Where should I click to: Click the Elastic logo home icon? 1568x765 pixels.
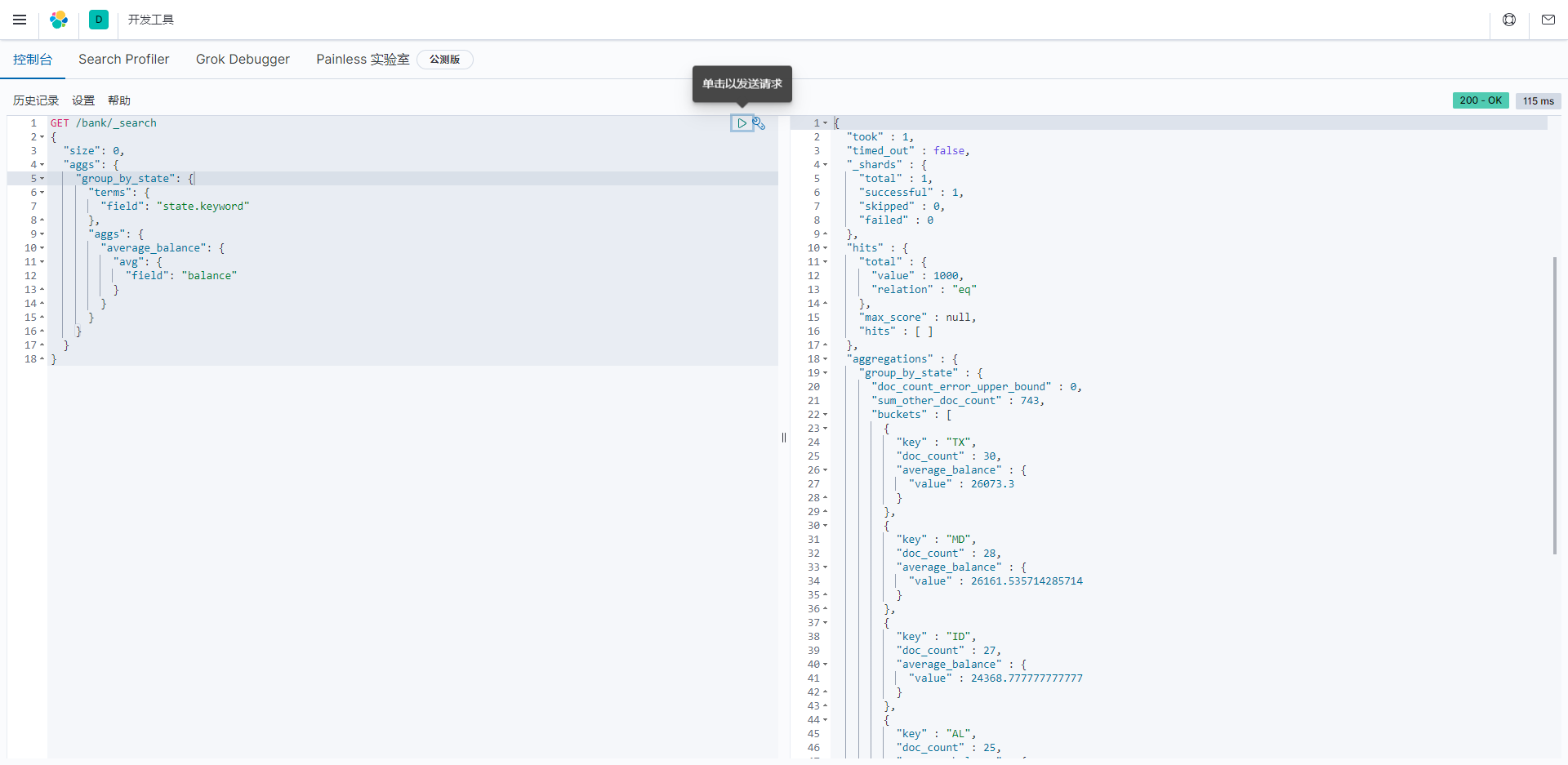pyautogui.click(x=59, y=20)
